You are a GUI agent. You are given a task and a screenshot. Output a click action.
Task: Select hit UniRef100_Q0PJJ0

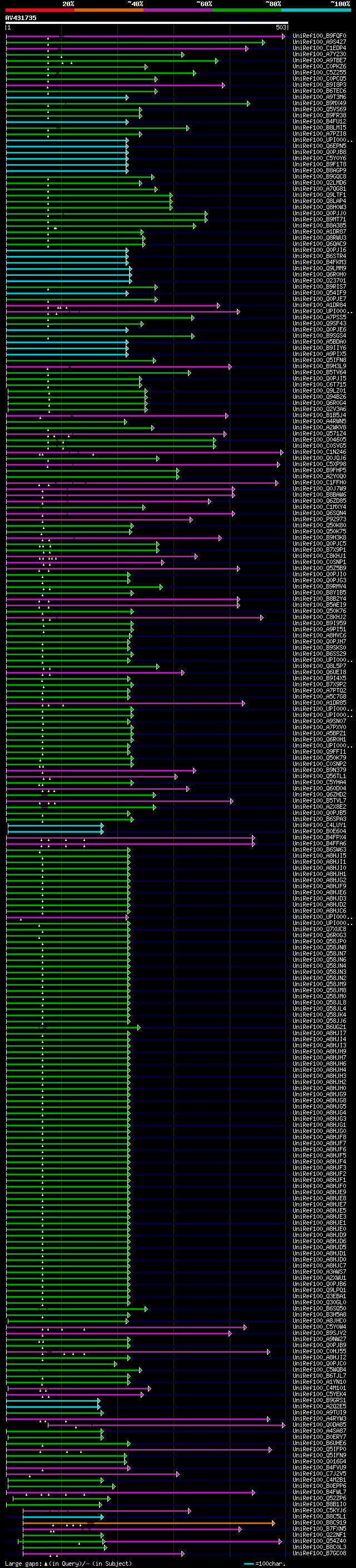[319, 213]
